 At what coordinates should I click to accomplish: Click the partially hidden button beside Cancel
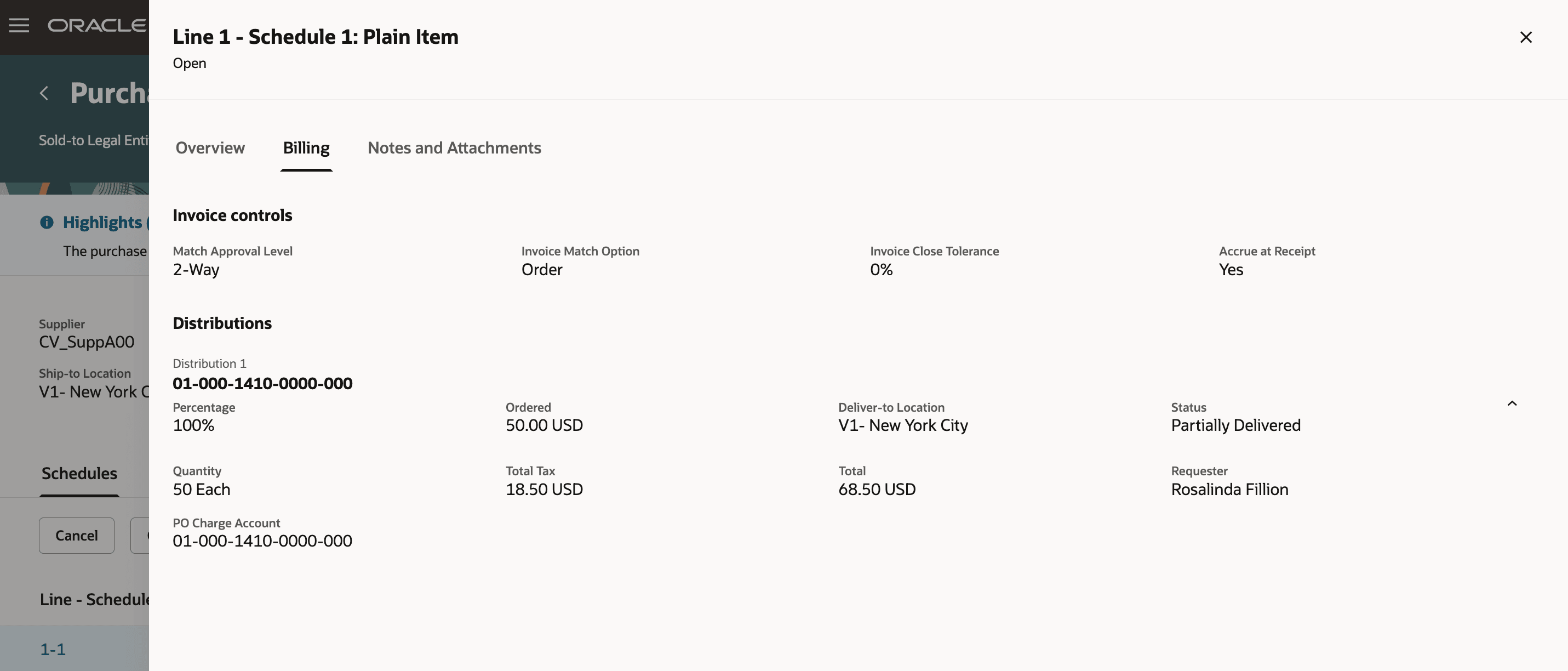pyautogui.click(x=140, y=535)
